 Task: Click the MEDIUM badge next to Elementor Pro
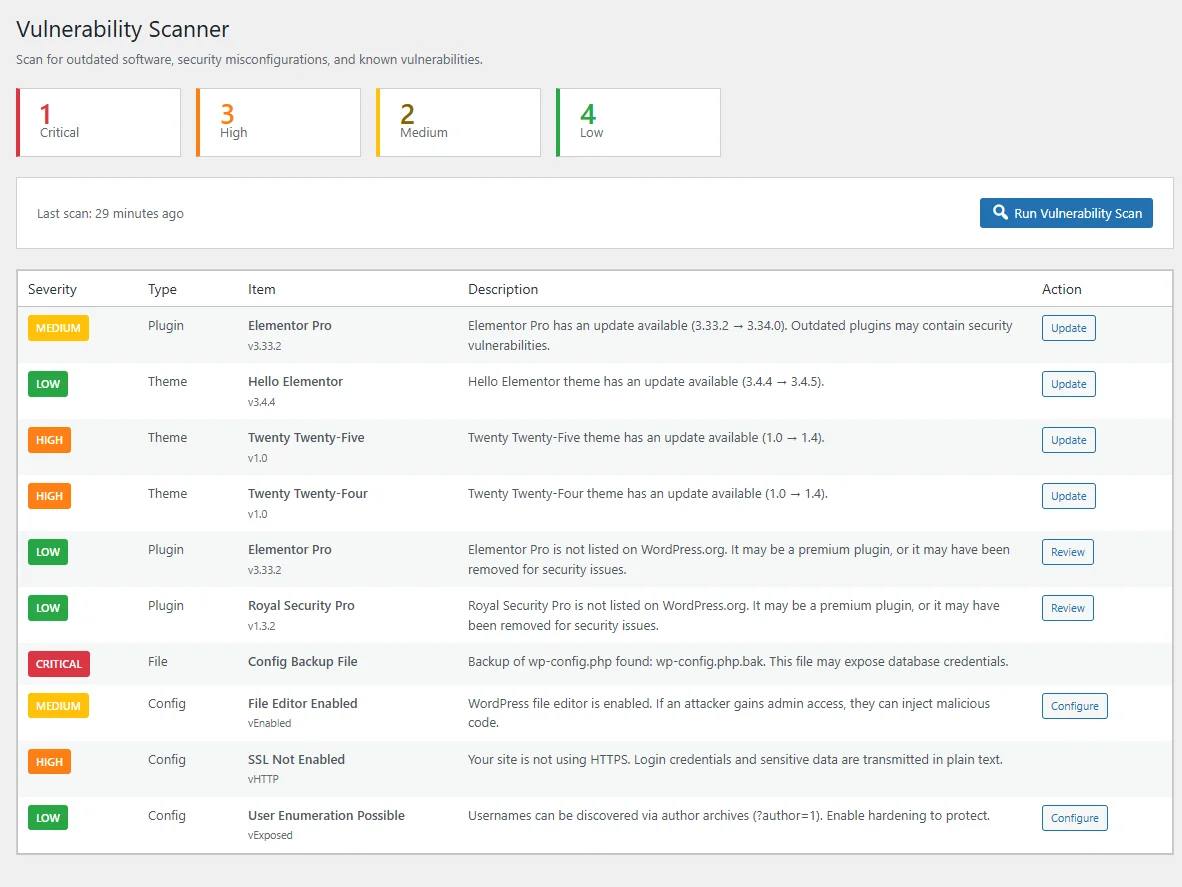click(x=58, y=328)
